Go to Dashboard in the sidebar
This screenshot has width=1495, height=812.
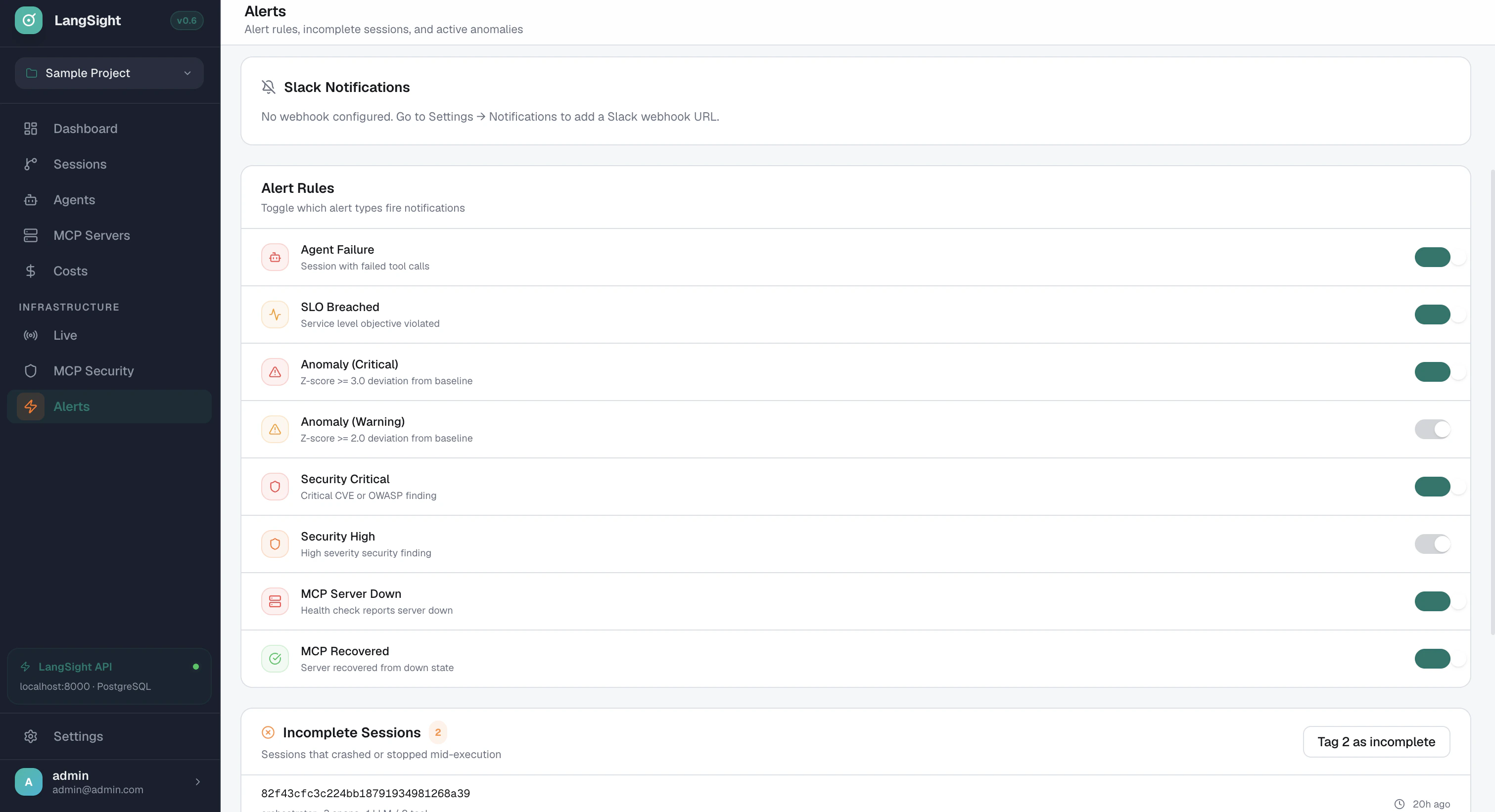click(x=109, y=129)
